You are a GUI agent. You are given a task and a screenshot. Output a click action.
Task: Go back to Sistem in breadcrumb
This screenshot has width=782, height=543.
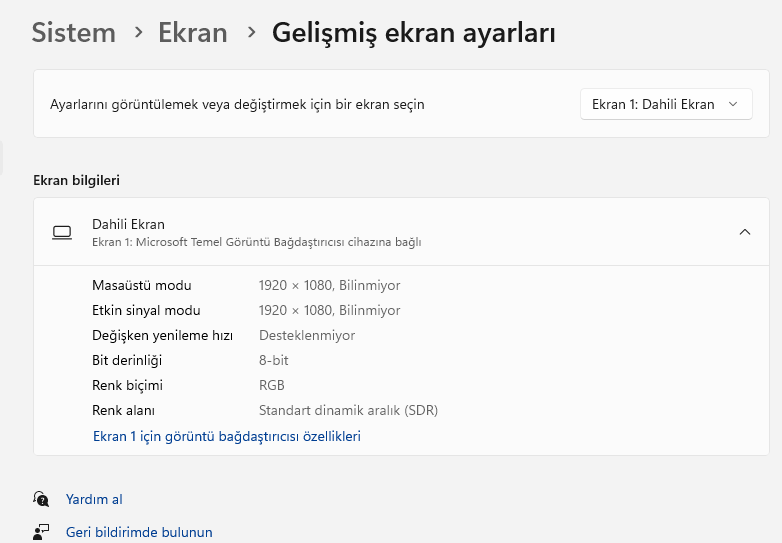pyautogui.click(x=74, y=33)
